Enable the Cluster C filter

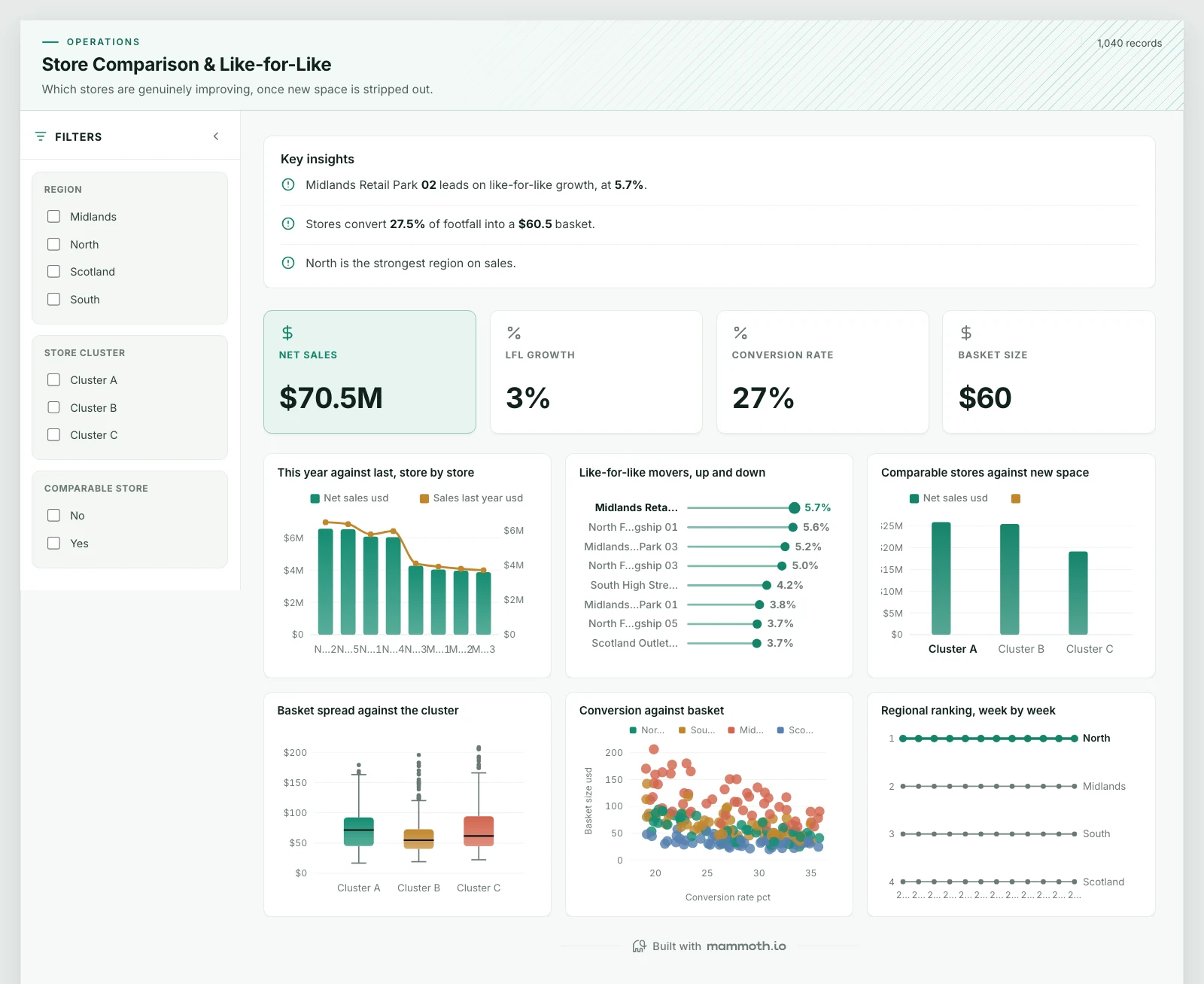(53, 435)
